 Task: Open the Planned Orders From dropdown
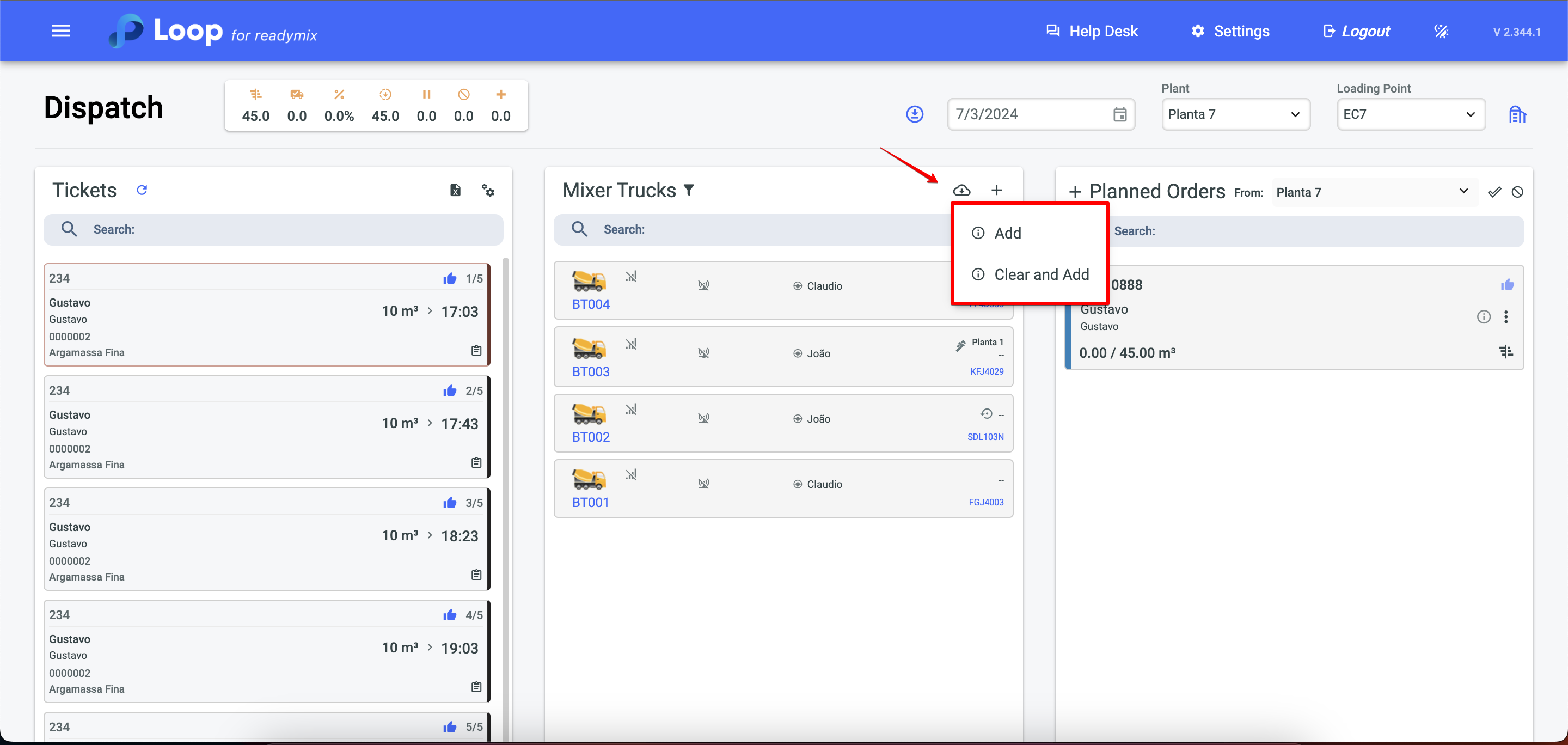pos(1374,192)
